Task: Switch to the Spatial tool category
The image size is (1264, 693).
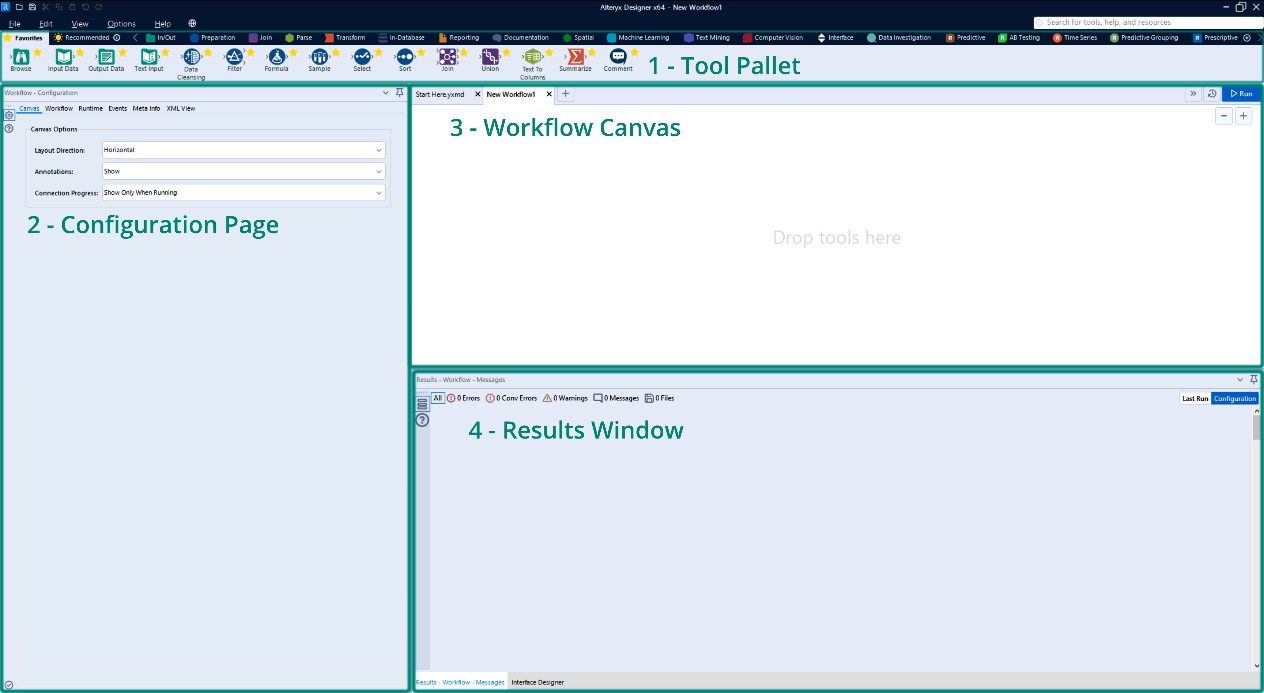Action: [578, 38]
